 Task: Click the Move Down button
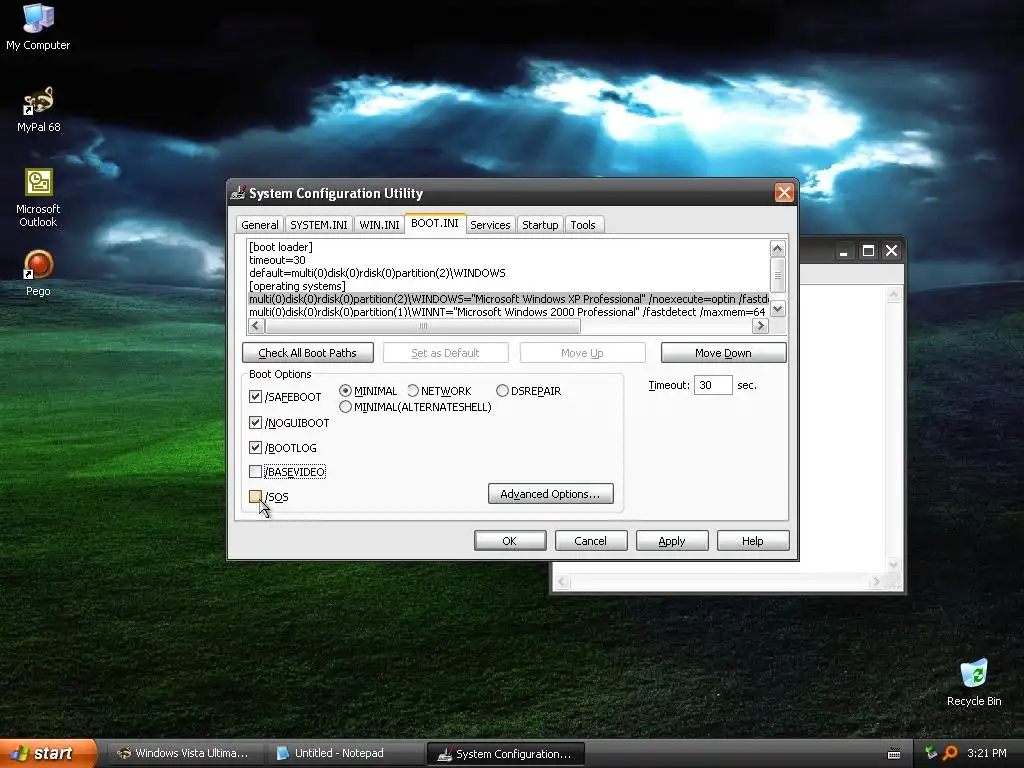(723, 353)
